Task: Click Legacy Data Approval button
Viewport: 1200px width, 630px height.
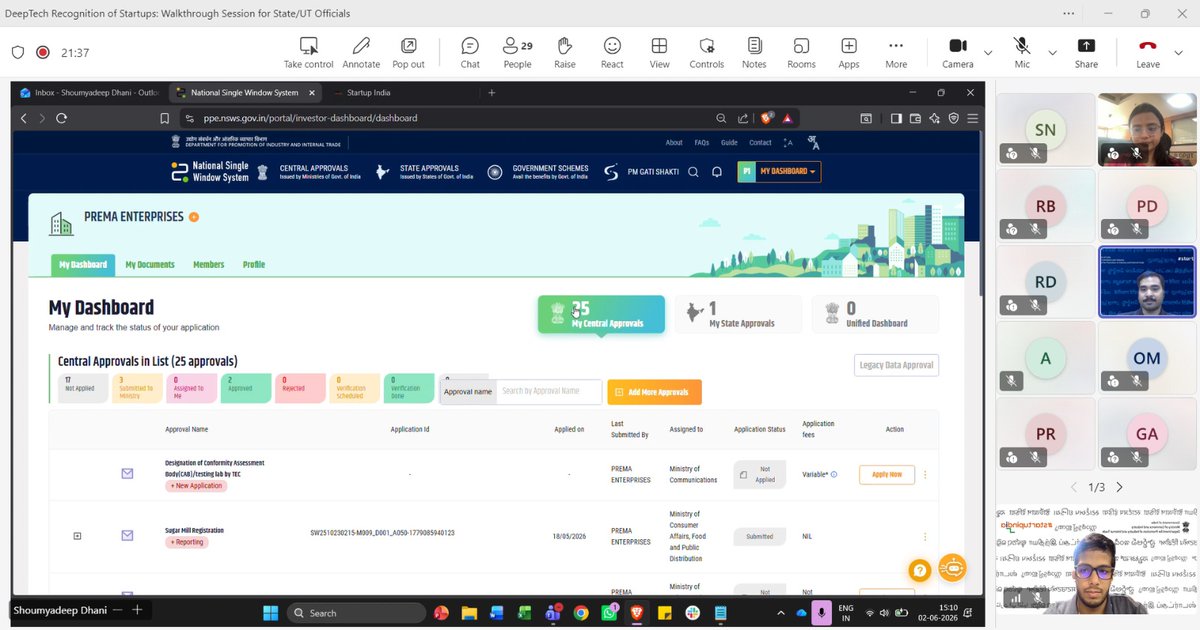Action: (897, 365)
